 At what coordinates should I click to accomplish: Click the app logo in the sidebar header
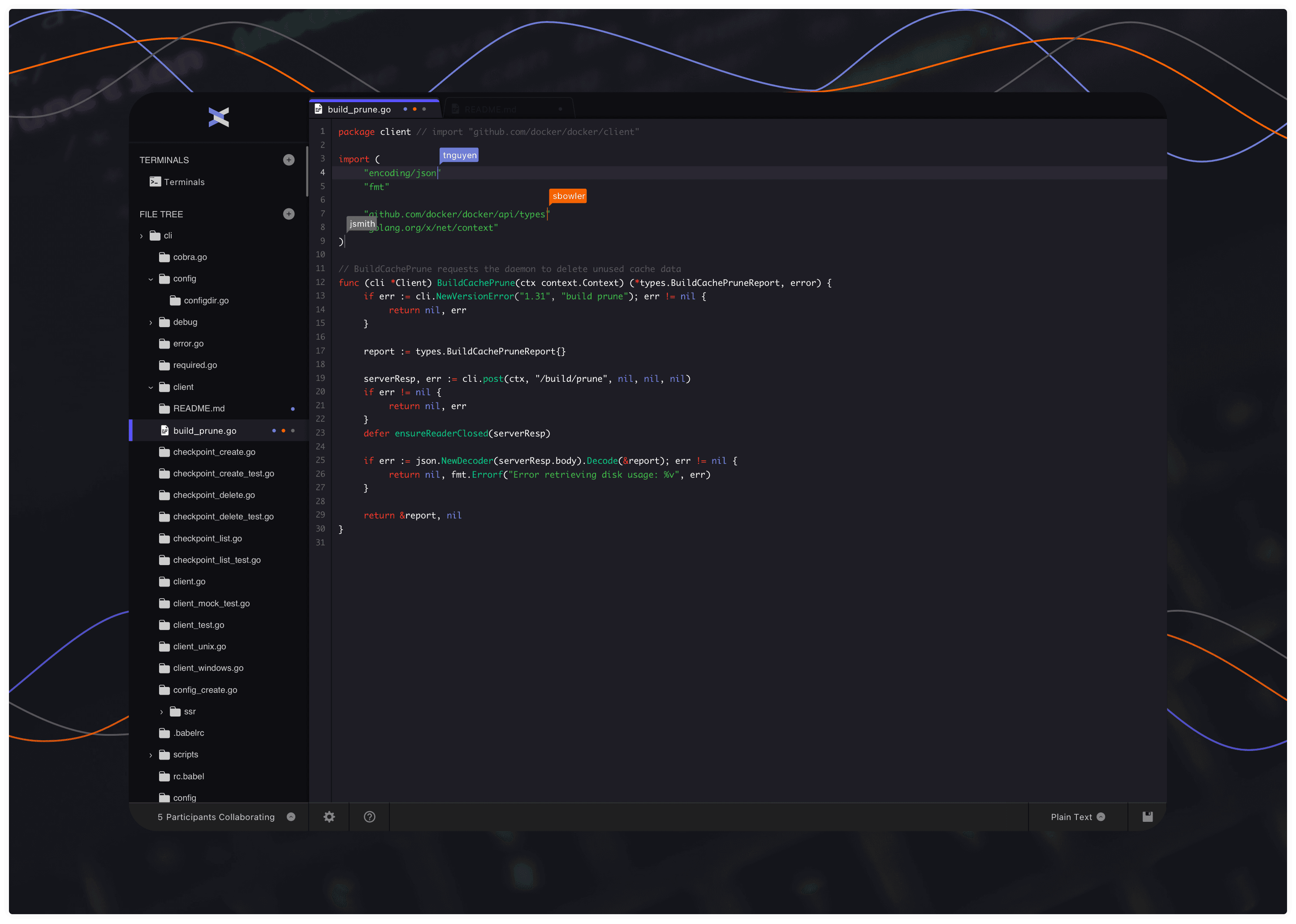[x=219, y=117]
